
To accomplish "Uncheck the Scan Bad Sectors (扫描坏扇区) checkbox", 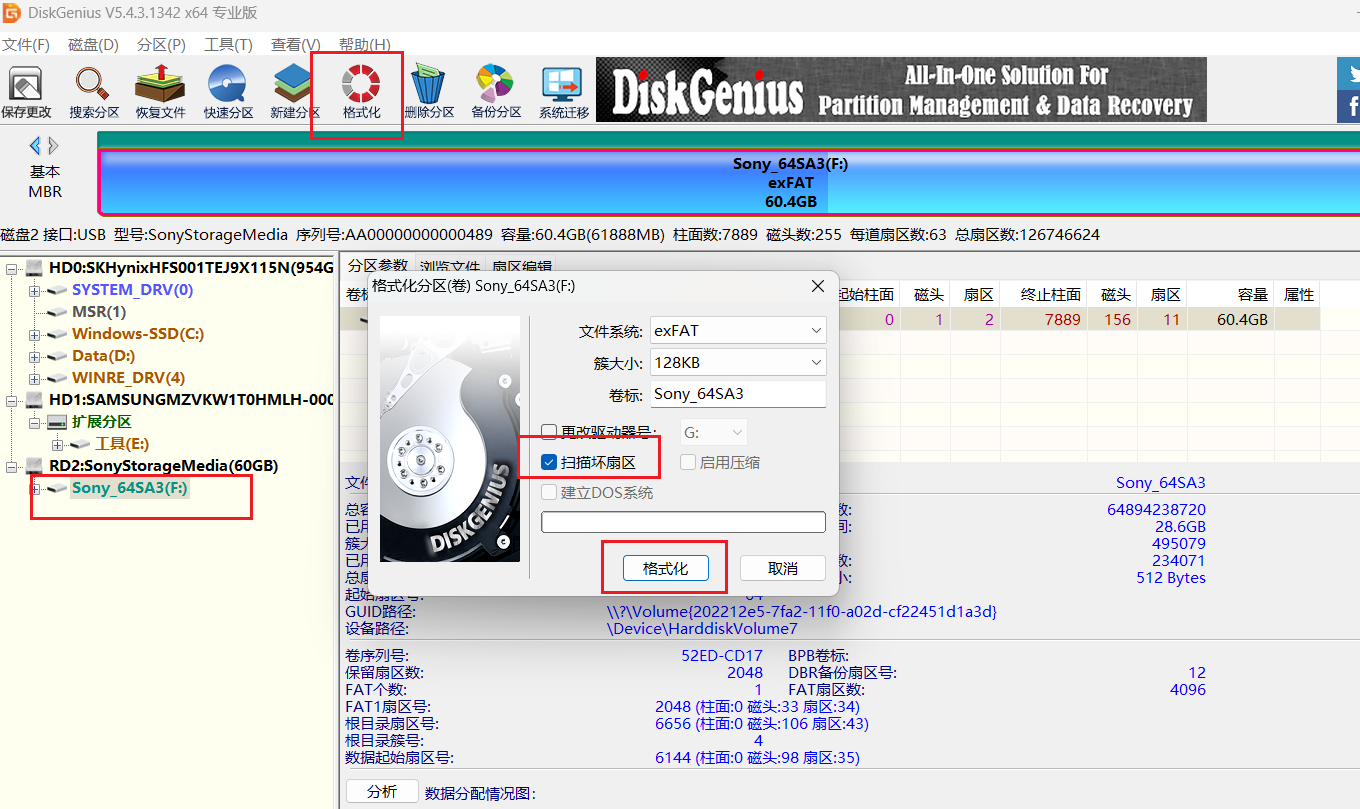I will coord(549,462).
